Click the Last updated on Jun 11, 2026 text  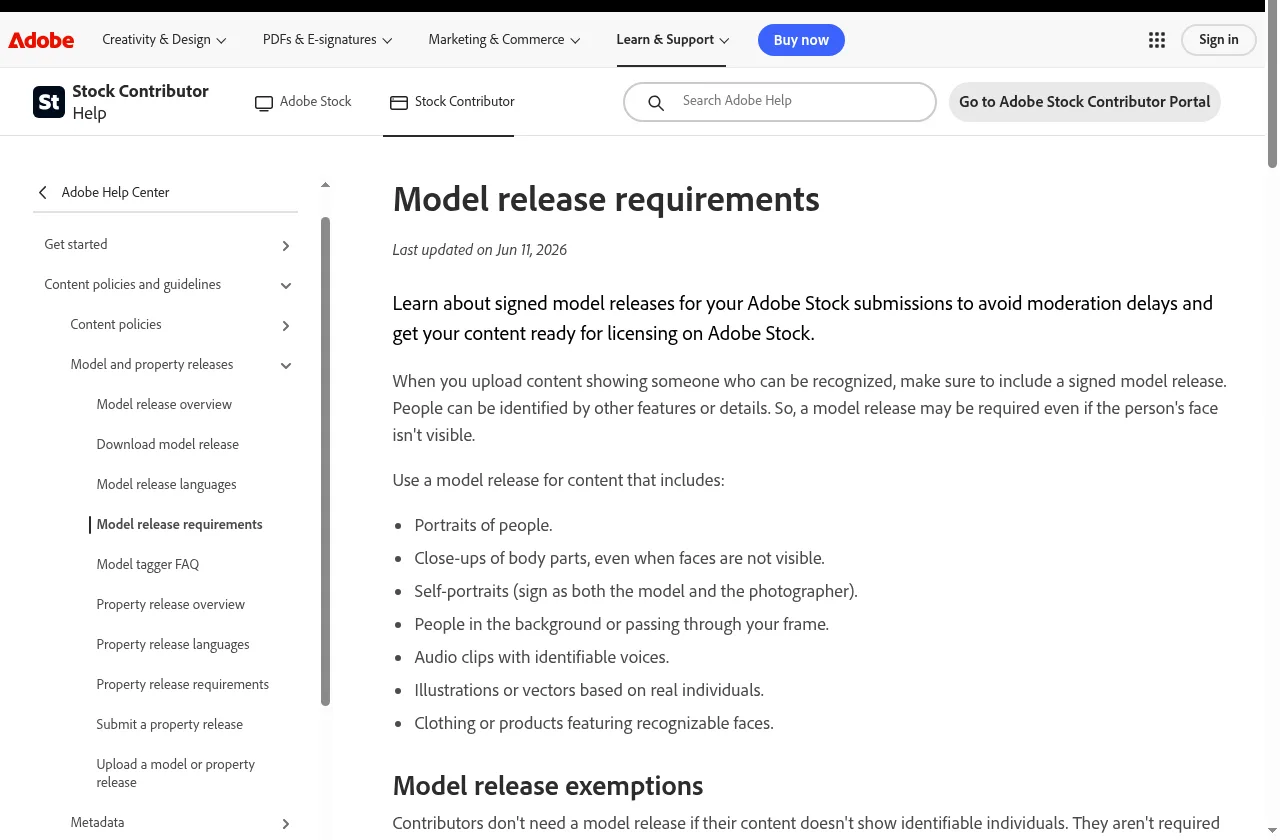tap(479, 250)
